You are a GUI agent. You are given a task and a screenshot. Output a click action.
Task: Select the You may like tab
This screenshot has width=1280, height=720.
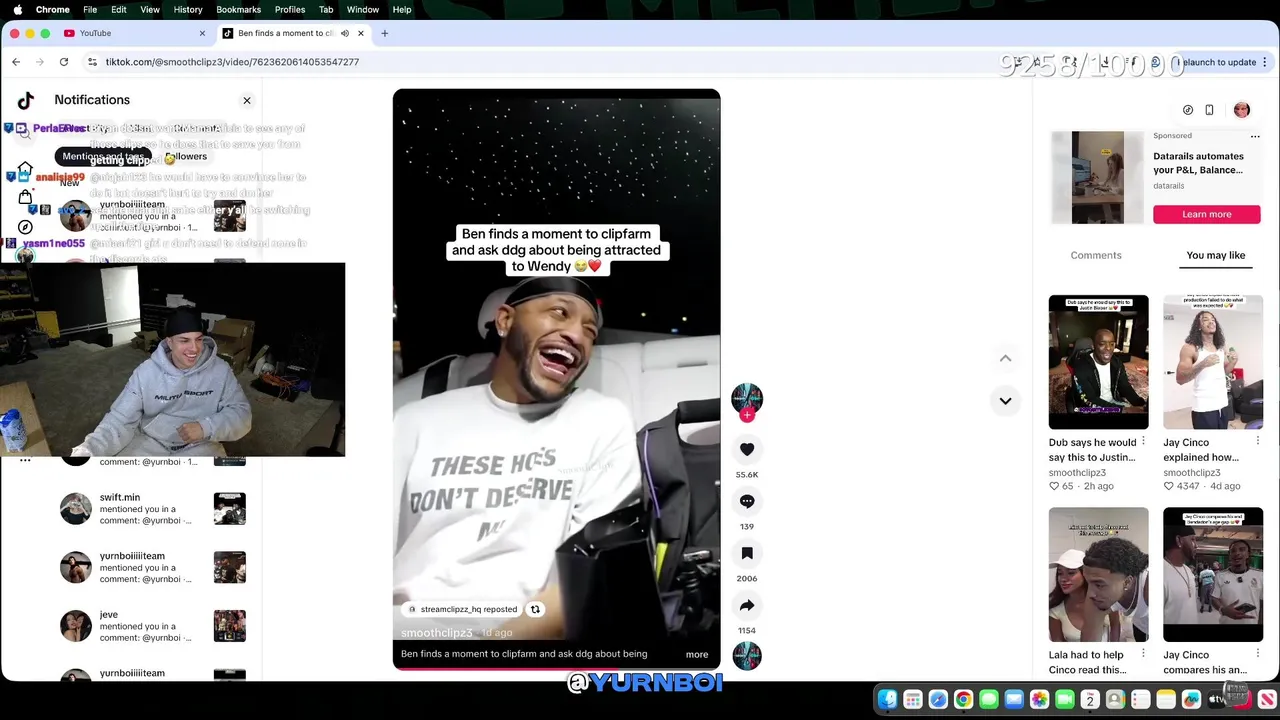[1216, 255]
